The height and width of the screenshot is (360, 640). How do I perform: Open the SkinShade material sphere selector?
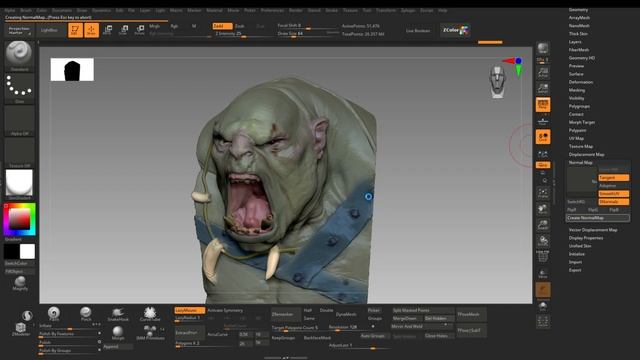click(x=19, y=184)
